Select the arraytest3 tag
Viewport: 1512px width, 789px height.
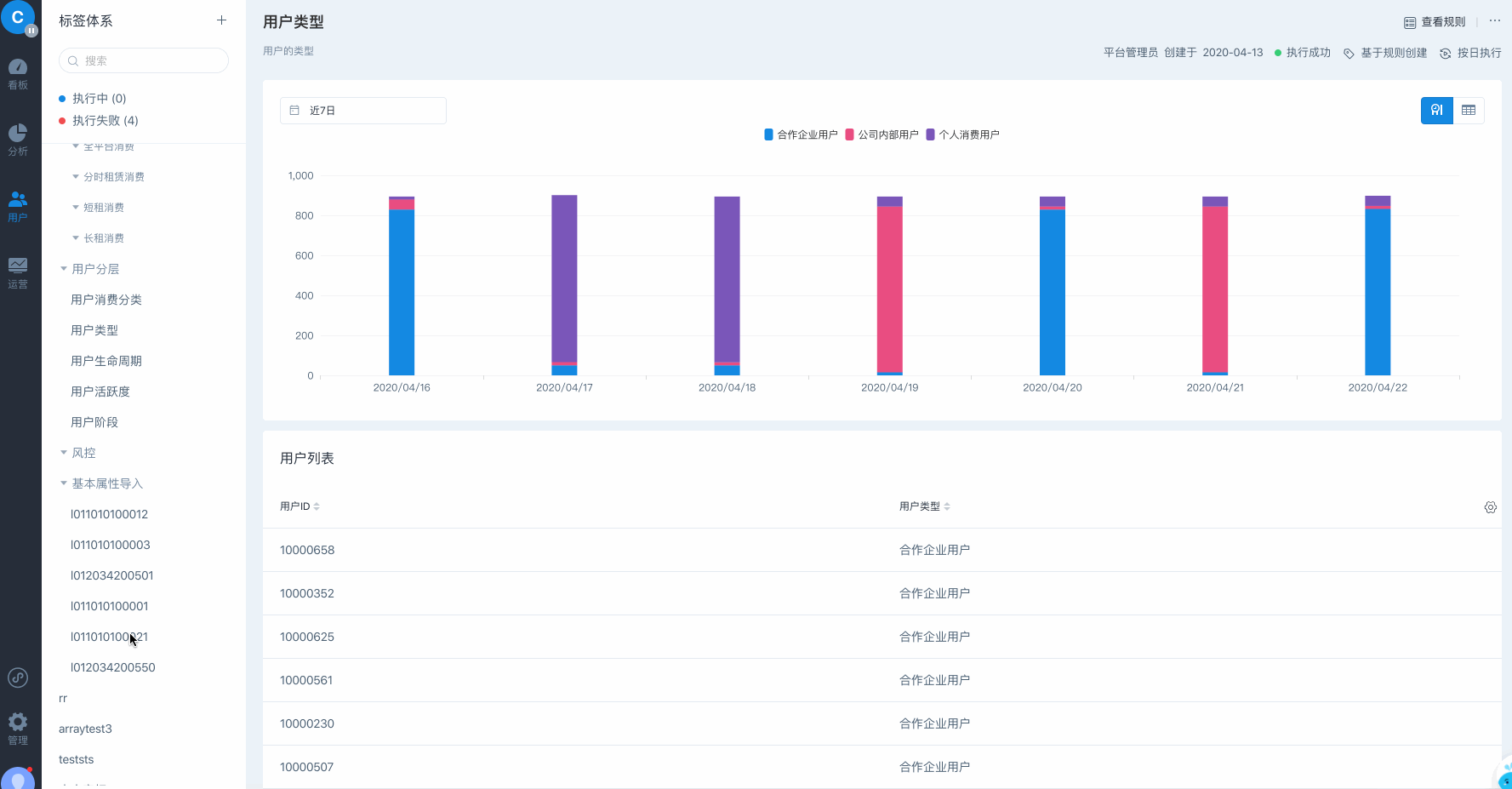tap(85, 729)
